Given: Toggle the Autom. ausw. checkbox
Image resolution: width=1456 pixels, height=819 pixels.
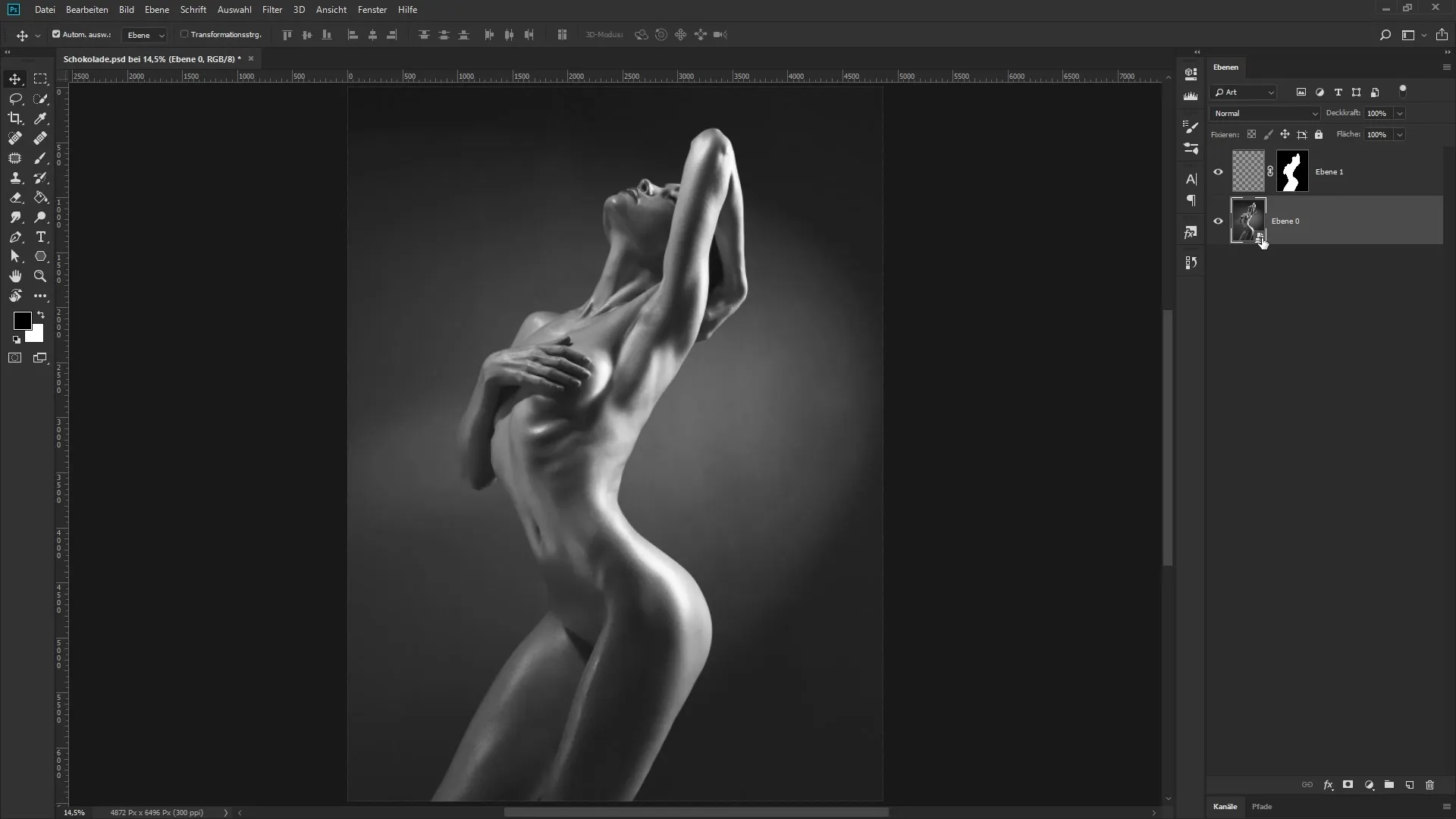Looking at the screenshot, I should [x=56, y=34].
